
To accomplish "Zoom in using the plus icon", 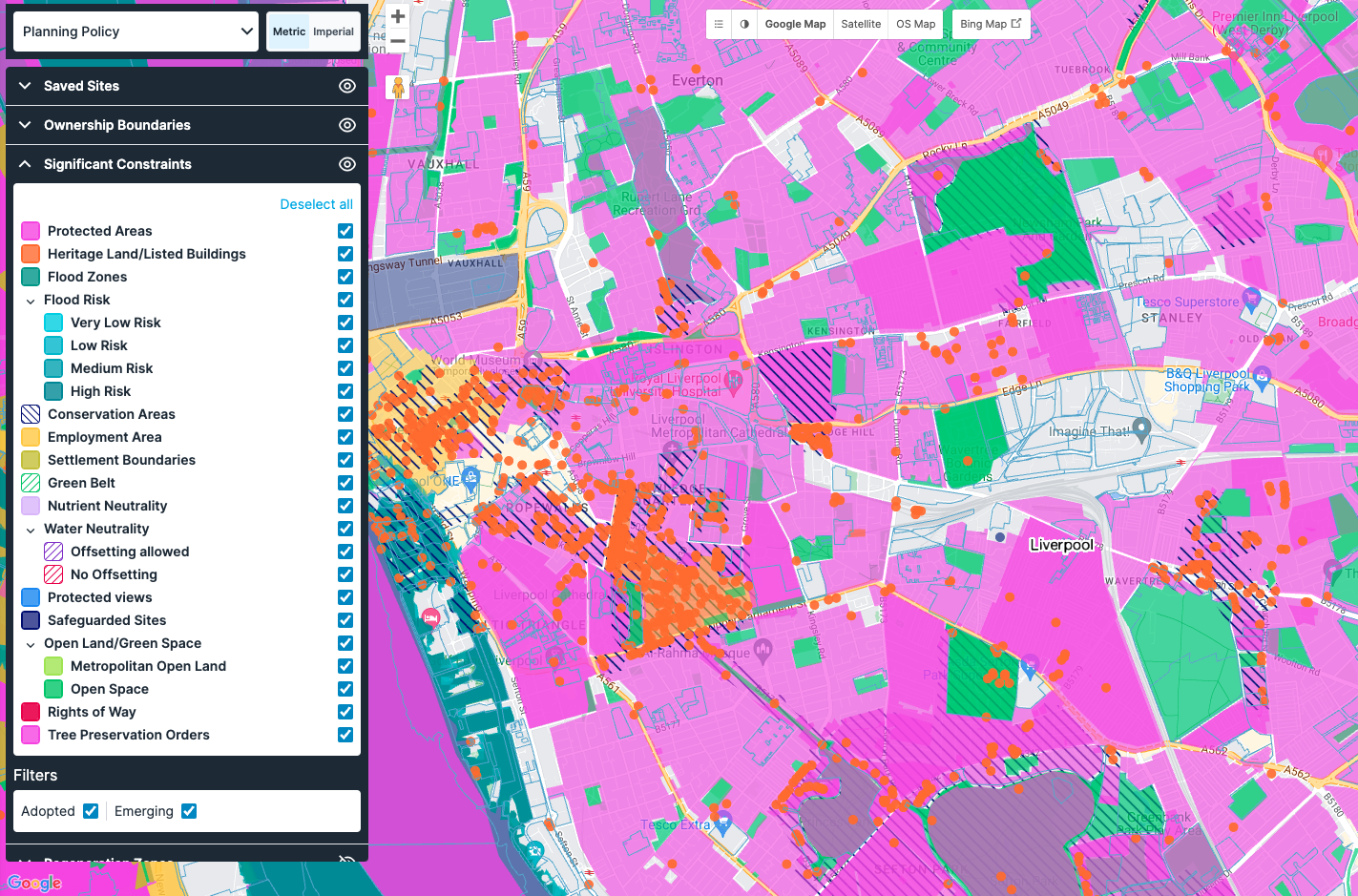I will coord(397,16).
